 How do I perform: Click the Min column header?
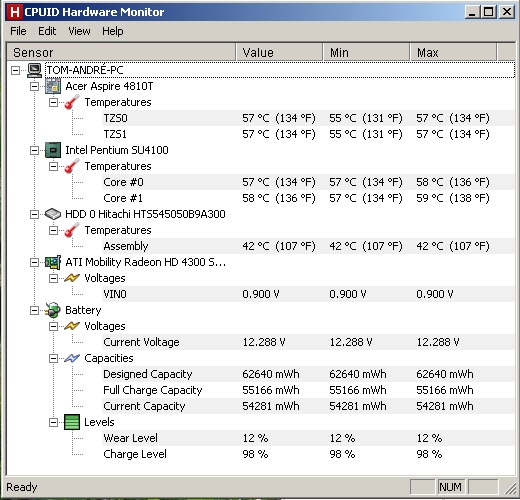click(366, 52)
